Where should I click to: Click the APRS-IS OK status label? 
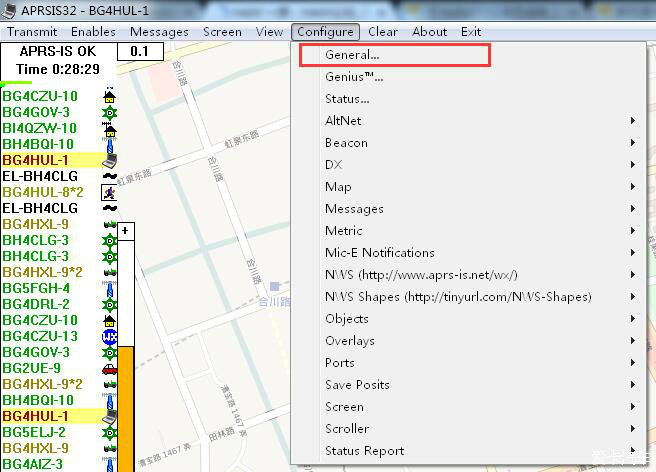coord(59,51)
